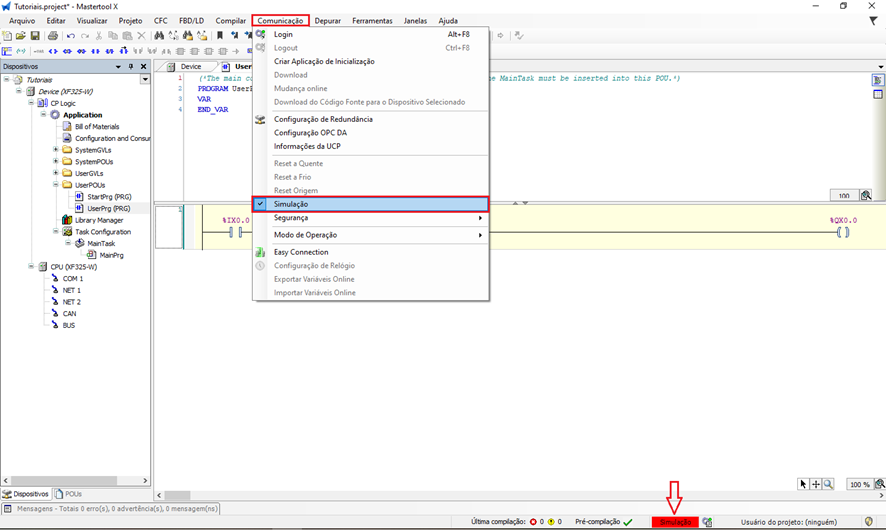Expand the SystemGVLs folder in tree
The image size is (886, 532).
[56, 150]
